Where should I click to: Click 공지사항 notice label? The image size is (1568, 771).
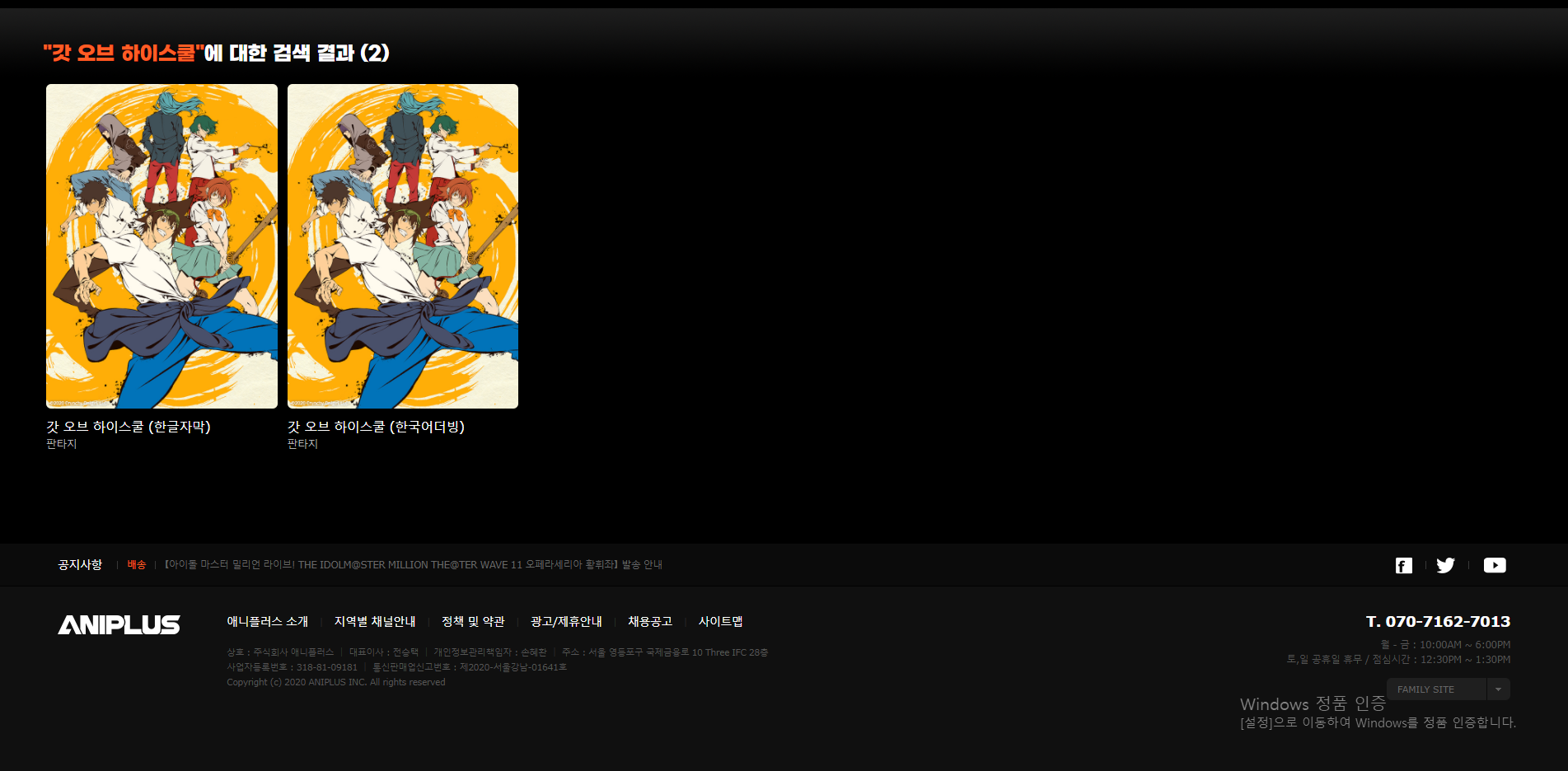[80, 565]
